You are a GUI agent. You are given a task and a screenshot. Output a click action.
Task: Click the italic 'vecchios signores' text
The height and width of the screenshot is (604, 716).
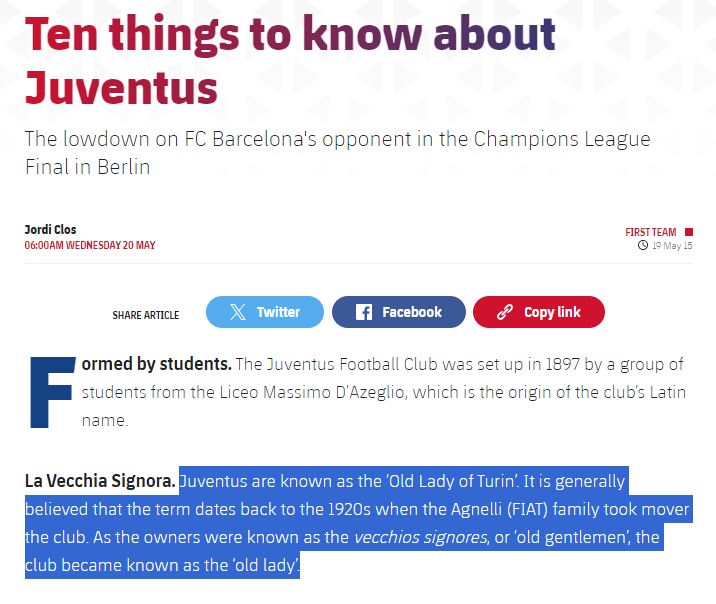tap(420, 538)
